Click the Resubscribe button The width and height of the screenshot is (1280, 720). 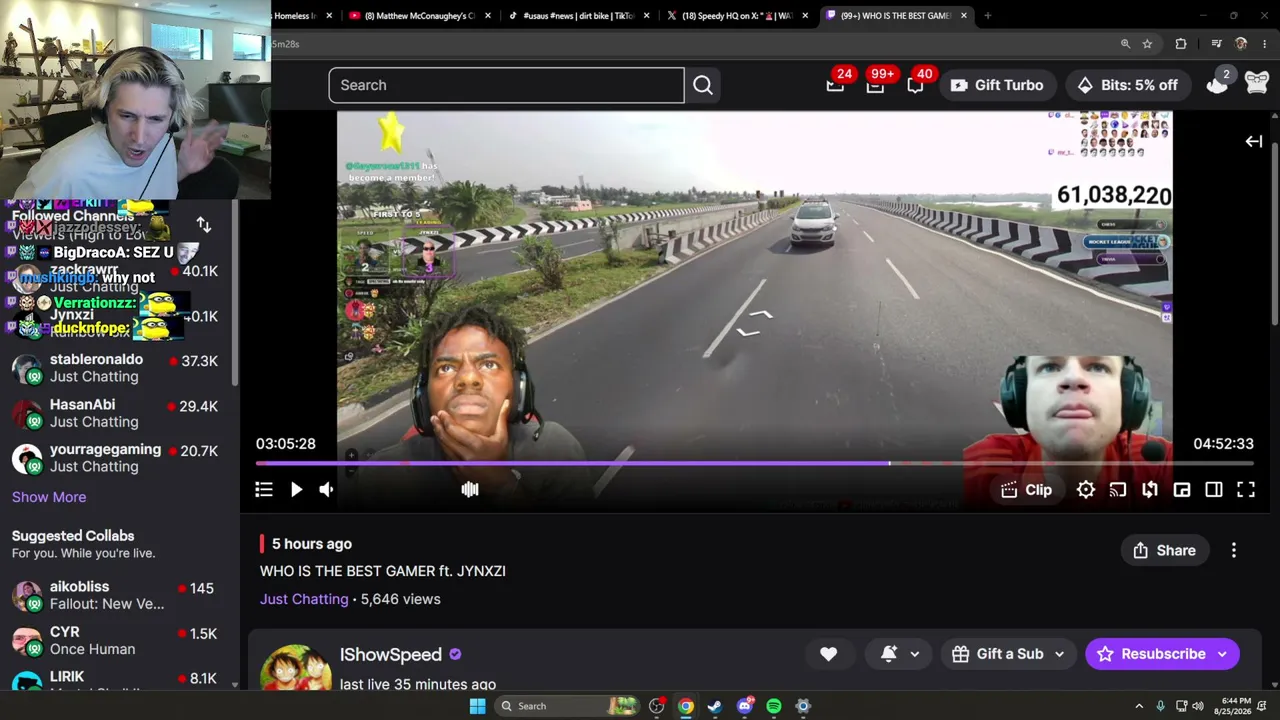coord(1150,654)
